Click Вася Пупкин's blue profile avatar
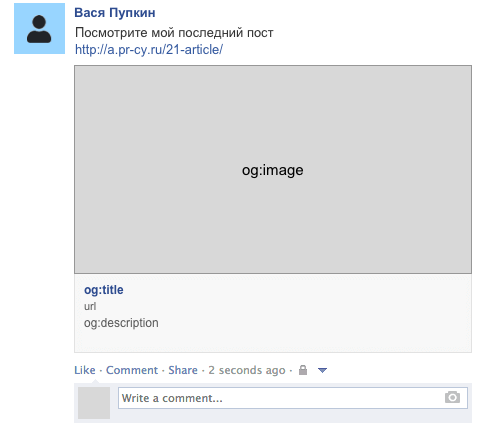Screen dimensions: 487x429 pyautogui.click(x=39, y=29)
